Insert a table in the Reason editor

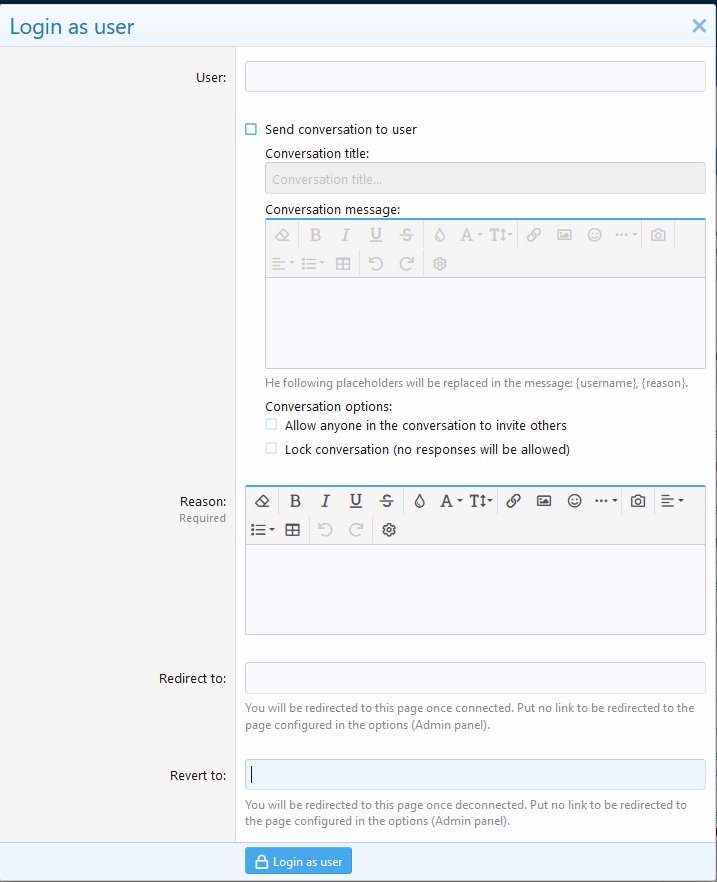[x=293, y=530]
